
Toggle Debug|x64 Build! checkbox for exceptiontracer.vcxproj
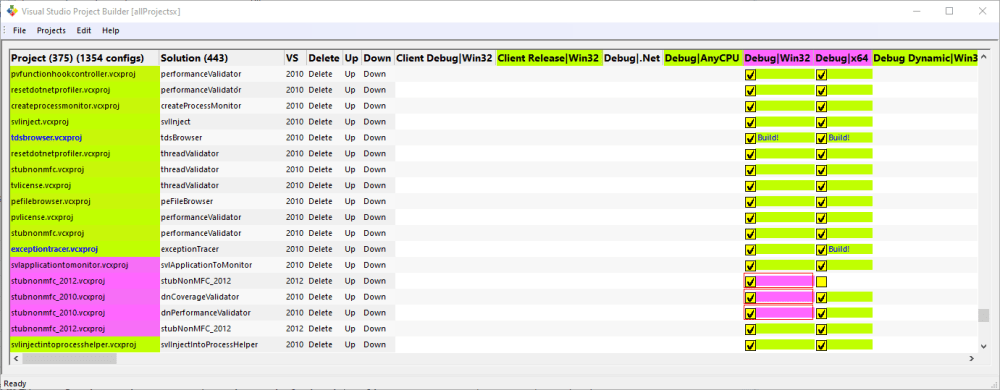pos(821,249)
